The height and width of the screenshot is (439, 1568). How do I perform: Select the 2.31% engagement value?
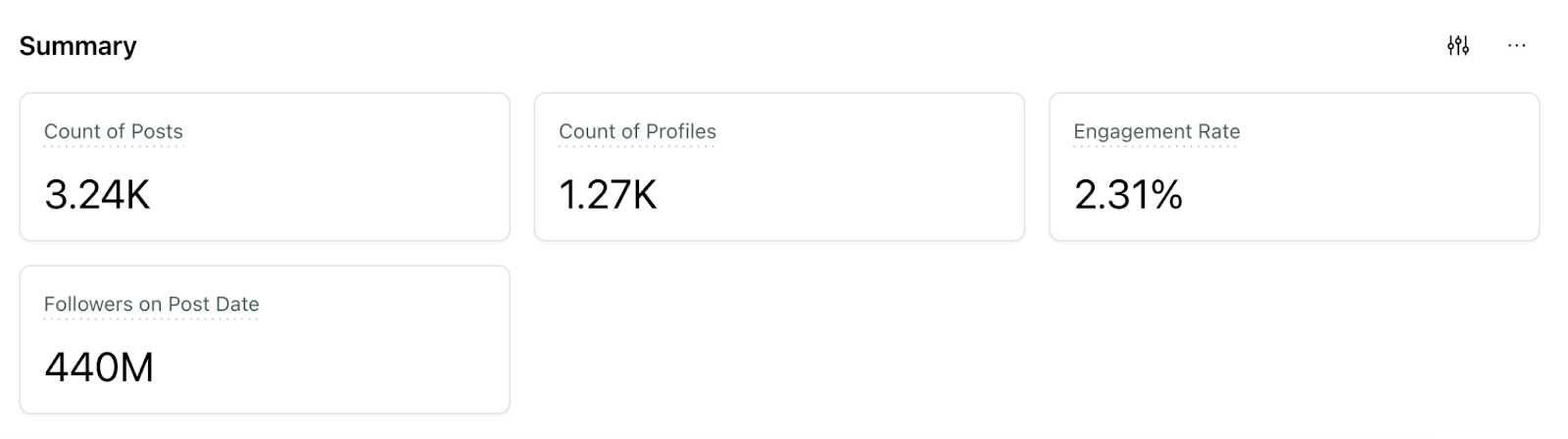click(x=1129, y=195)
